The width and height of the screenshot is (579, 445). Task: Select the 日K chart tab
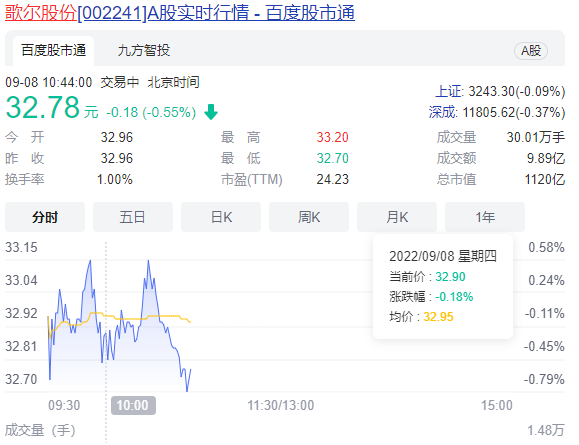pos(221,217)
